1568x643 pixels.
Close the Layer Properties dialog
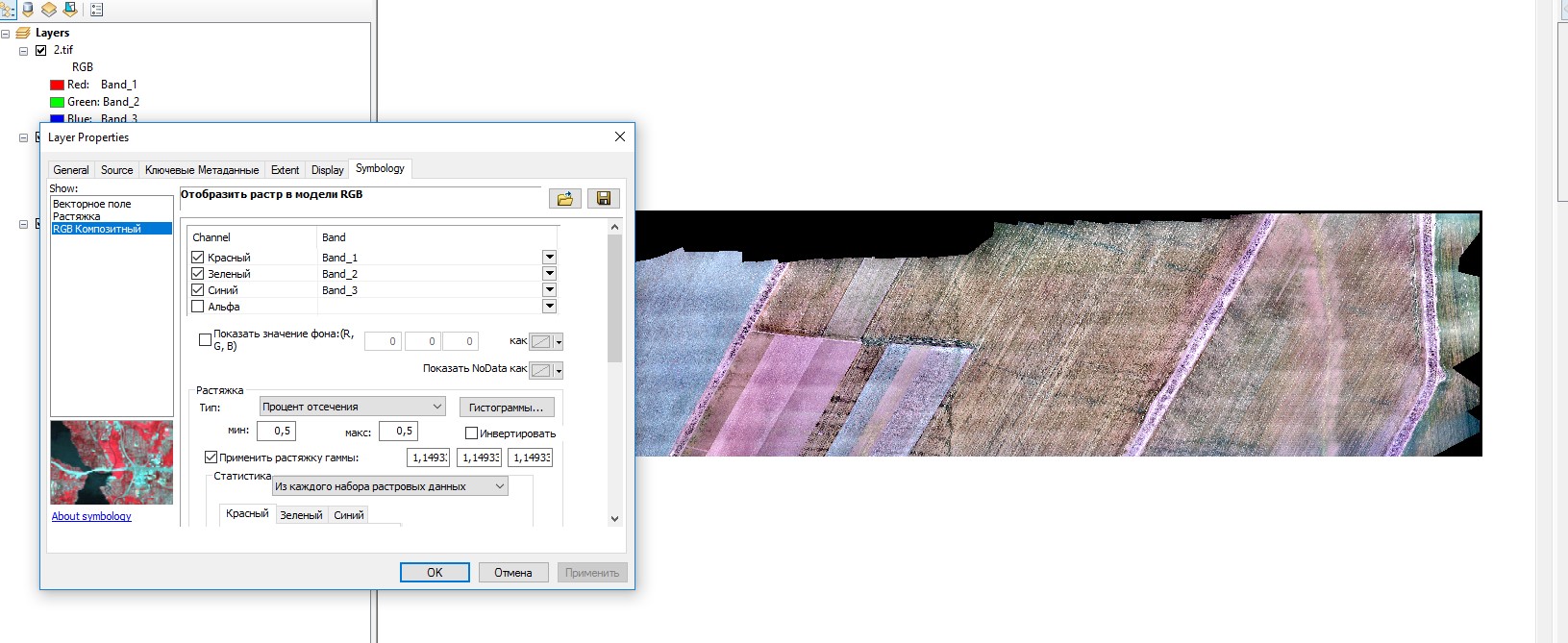pyautogui.click(x=620, y=136)
